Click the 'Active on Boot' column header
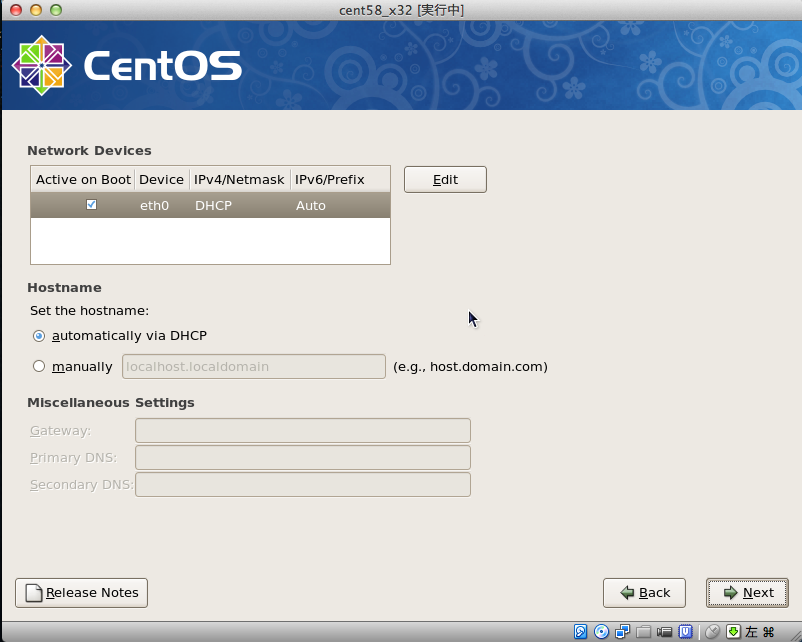Screen dimensions: 802x642 point(83,180)
